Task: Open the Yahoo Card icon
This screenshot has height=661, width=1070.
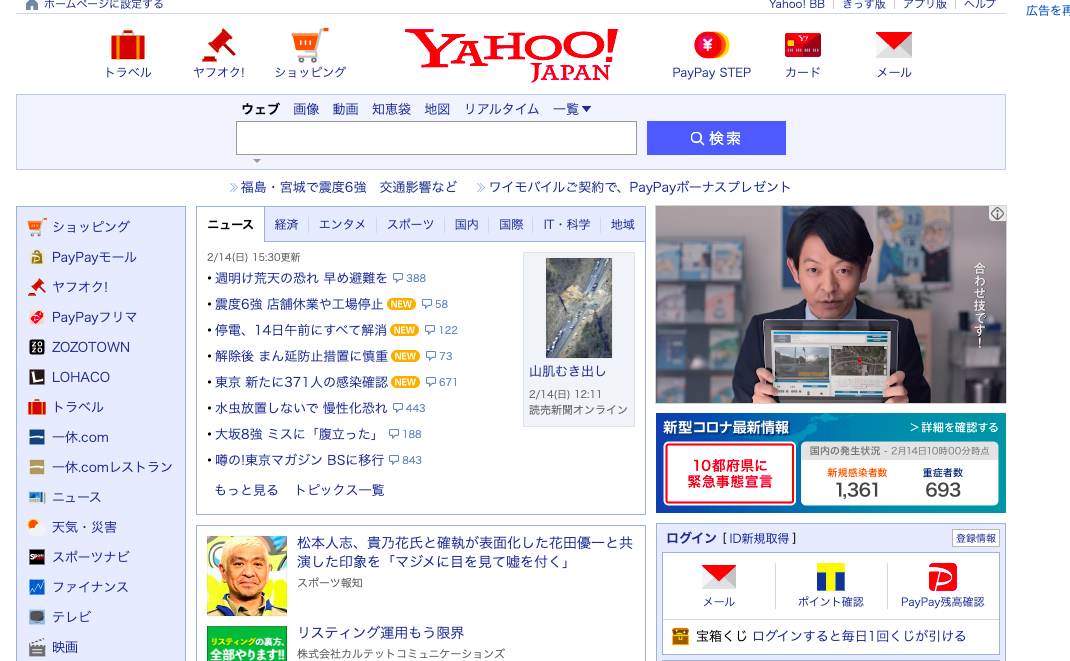Action: tap(802, 45)
